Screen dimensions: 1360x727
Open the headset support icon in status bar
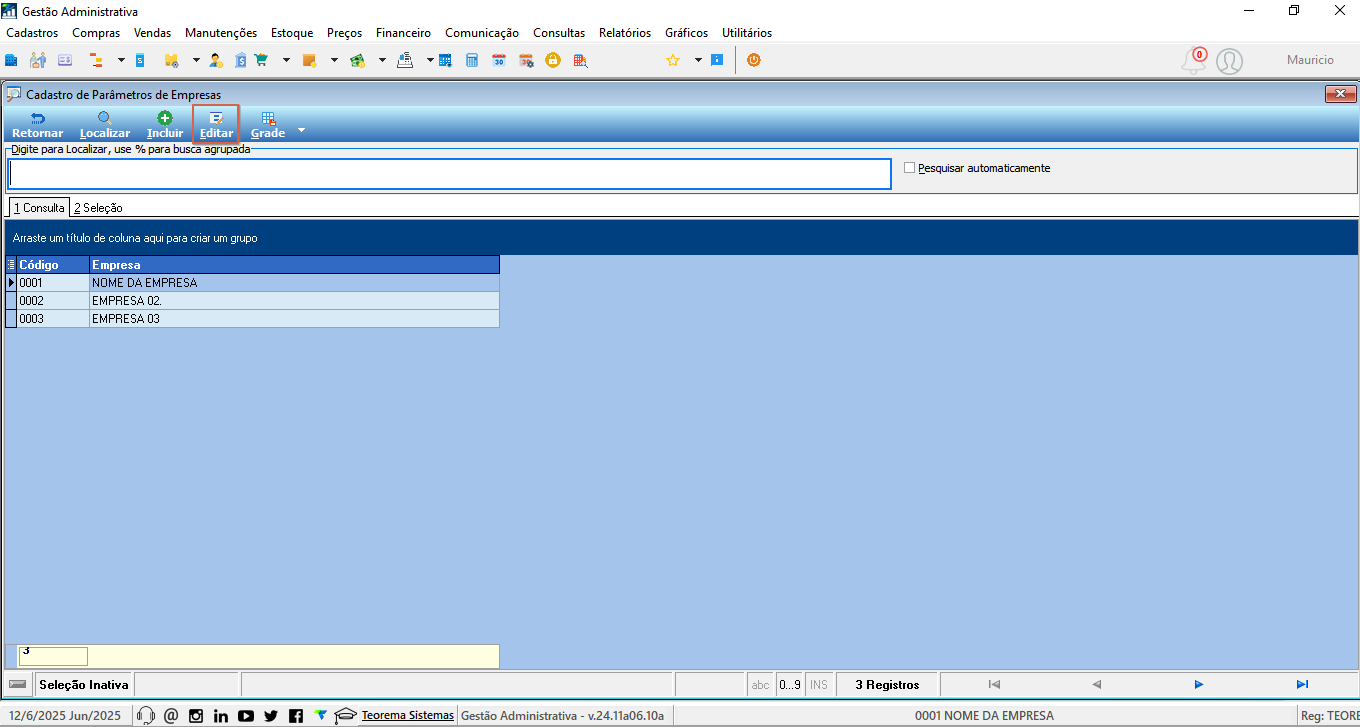(146, 715)
